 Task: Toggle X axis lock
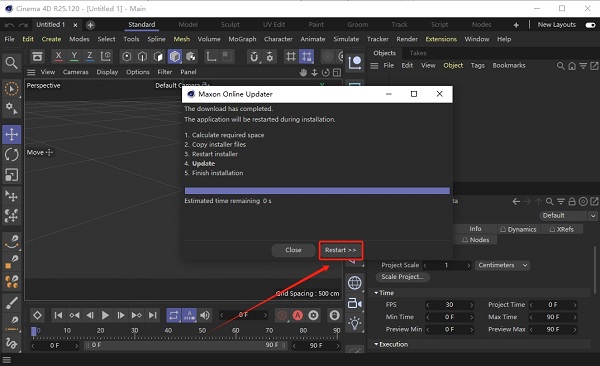(58, 56)
